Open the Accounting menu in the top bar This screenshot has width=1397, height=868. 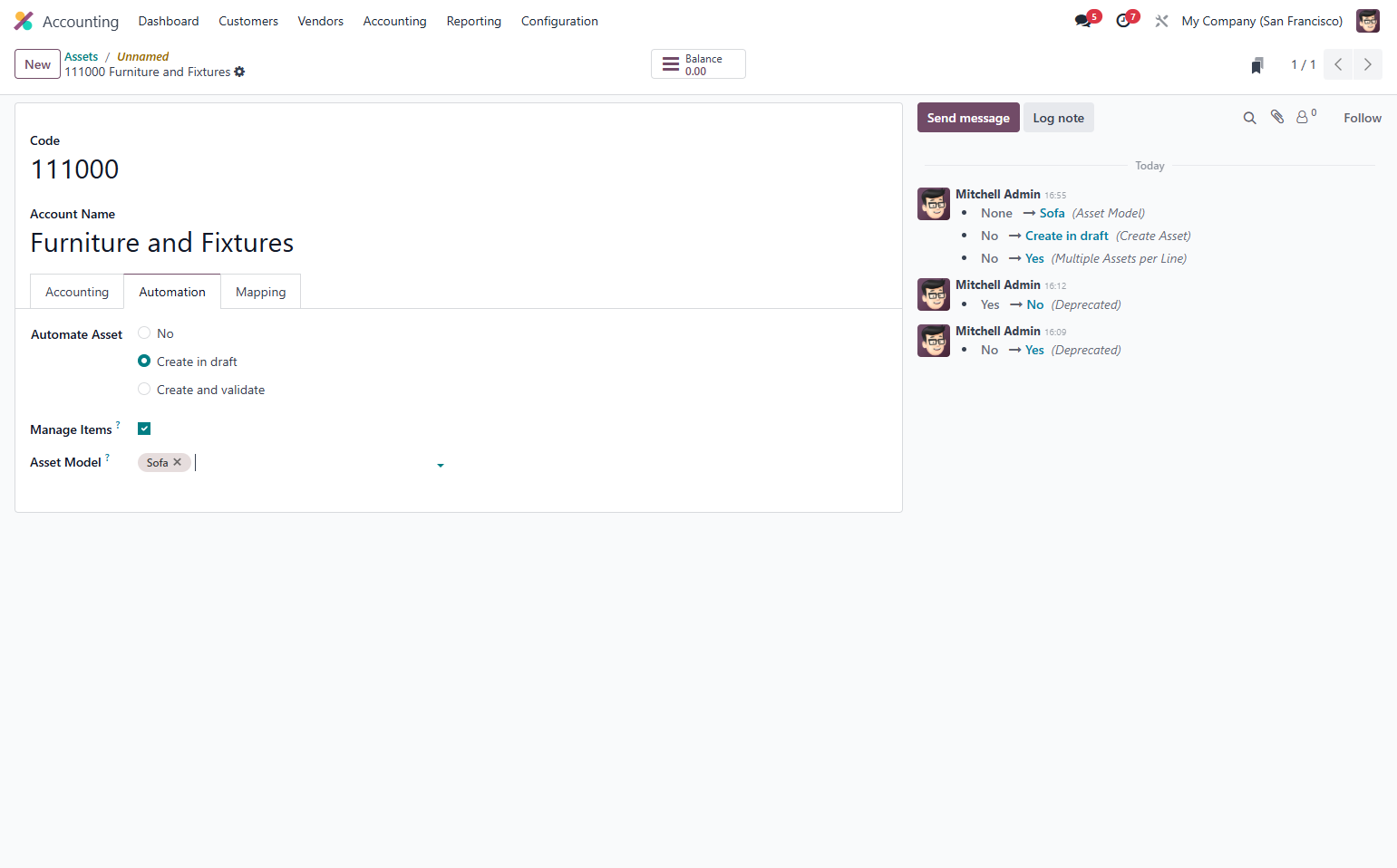tap(394, 21)
